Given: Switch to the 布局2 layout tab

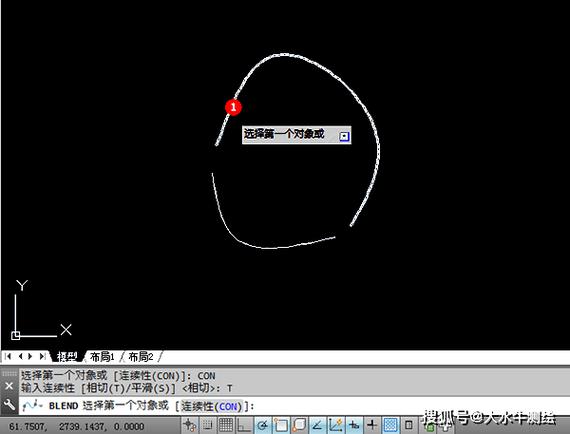Looking at the screenshot, I should click(x=141, y=357).
